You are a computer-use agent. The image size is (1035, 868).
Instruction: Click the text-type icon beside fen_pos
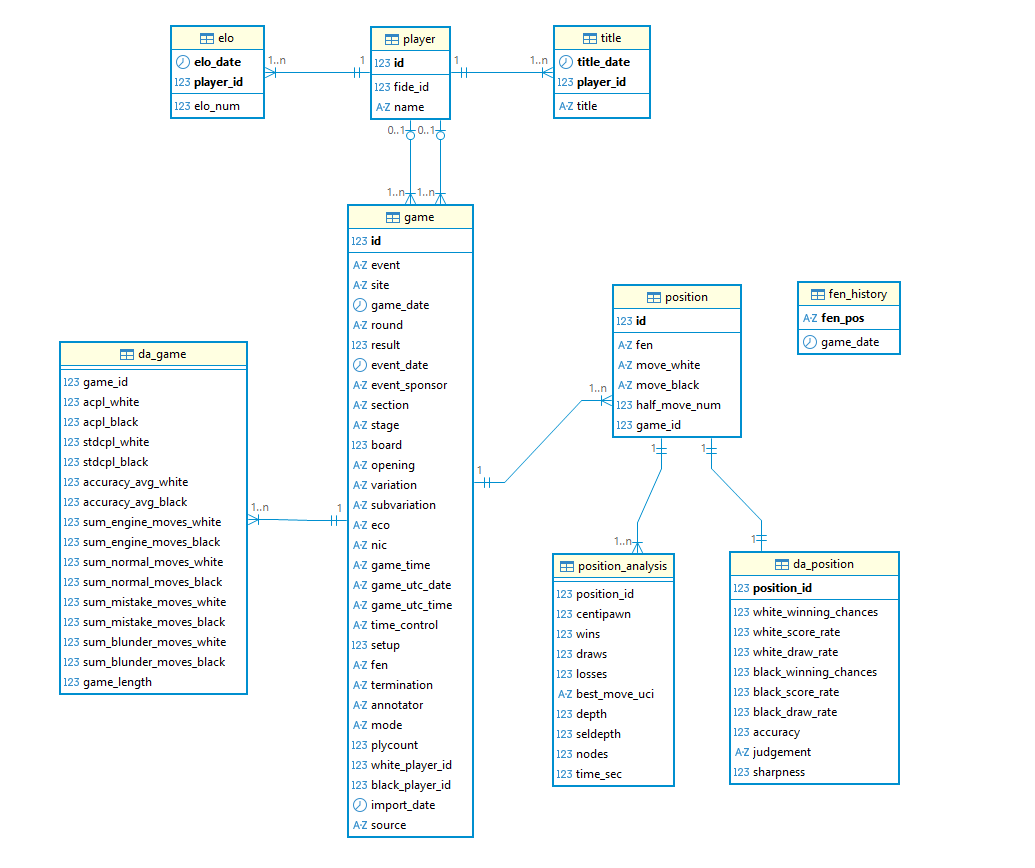[810, 319]
